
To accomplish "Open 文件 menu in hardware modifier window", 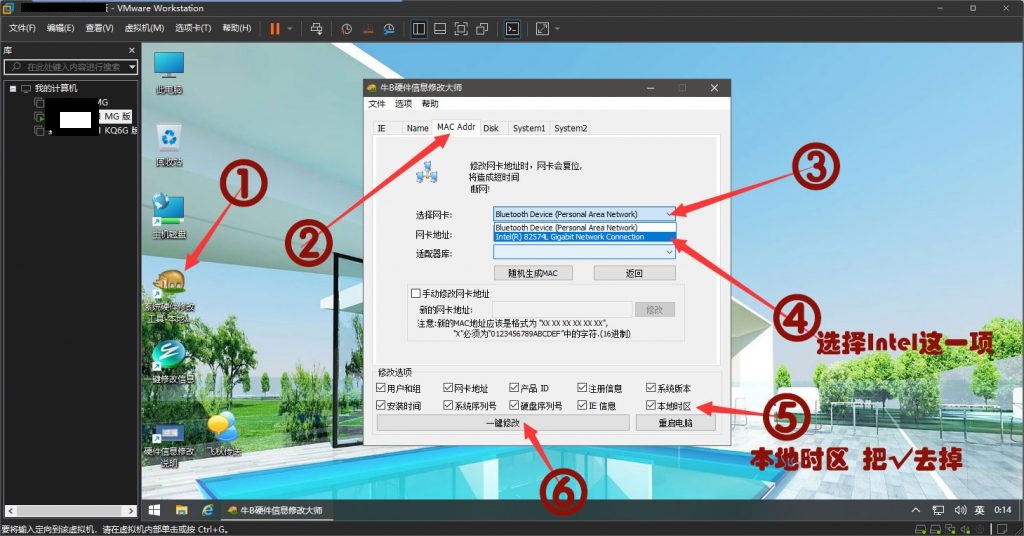I will 377,104.
